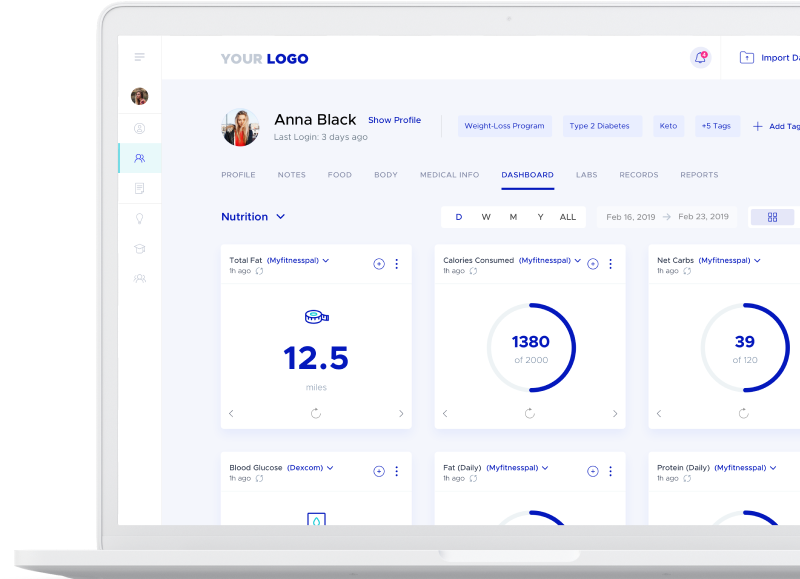Switch to the LABS tab
The width and height of the screenshot is (800, 579).
[x=587, y=175]
